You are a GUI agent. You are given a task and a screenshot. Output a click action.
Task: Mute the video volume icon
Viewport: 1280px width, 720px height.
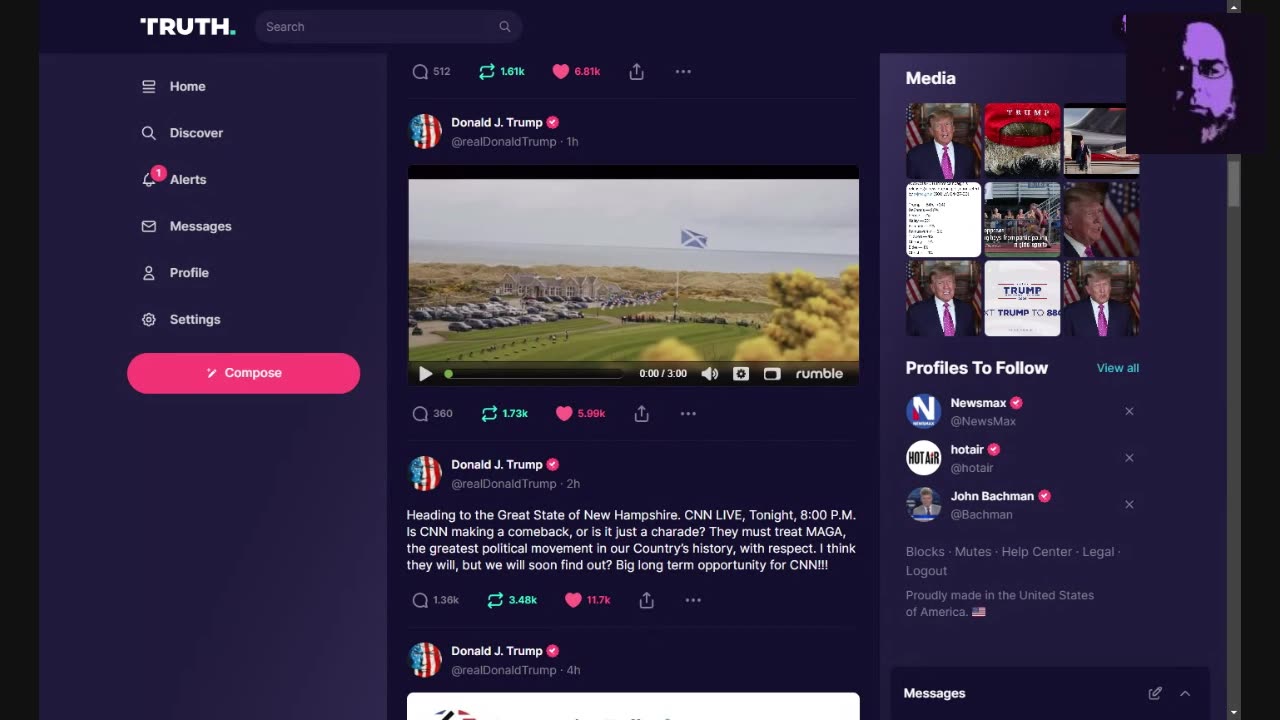[709, 374]
